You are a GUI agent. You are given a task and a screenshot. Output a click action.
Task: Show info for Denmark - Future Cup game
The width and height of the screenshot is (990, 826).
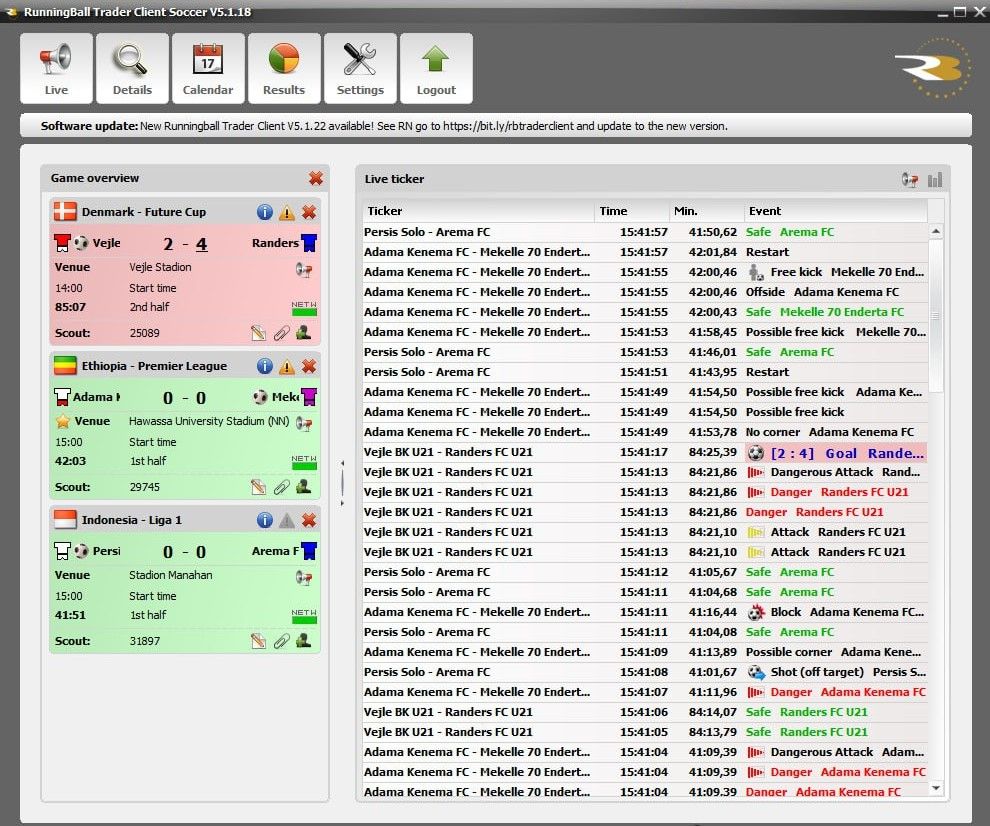click(x=265, y=212)
